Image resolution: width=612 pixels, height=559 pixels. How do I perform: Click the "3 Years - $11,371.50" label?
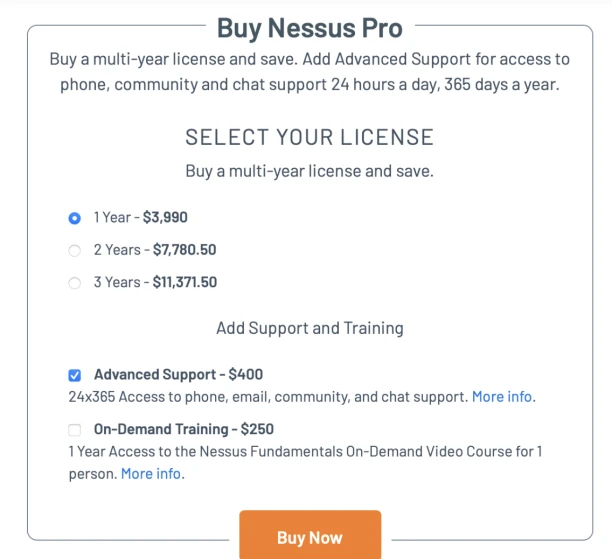pos(155,283)
